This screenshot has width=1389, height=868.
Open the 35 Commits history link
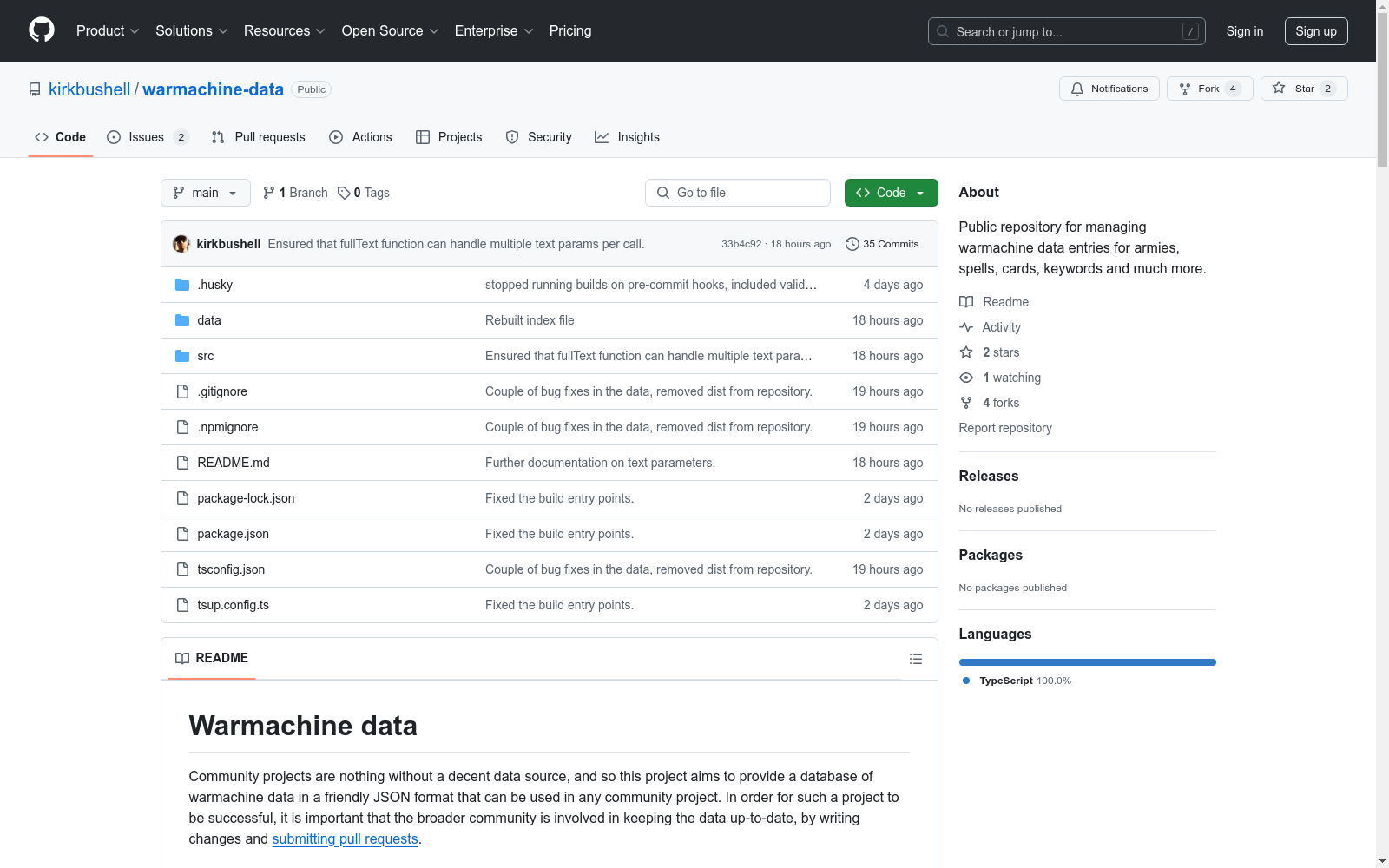point(882,244)
